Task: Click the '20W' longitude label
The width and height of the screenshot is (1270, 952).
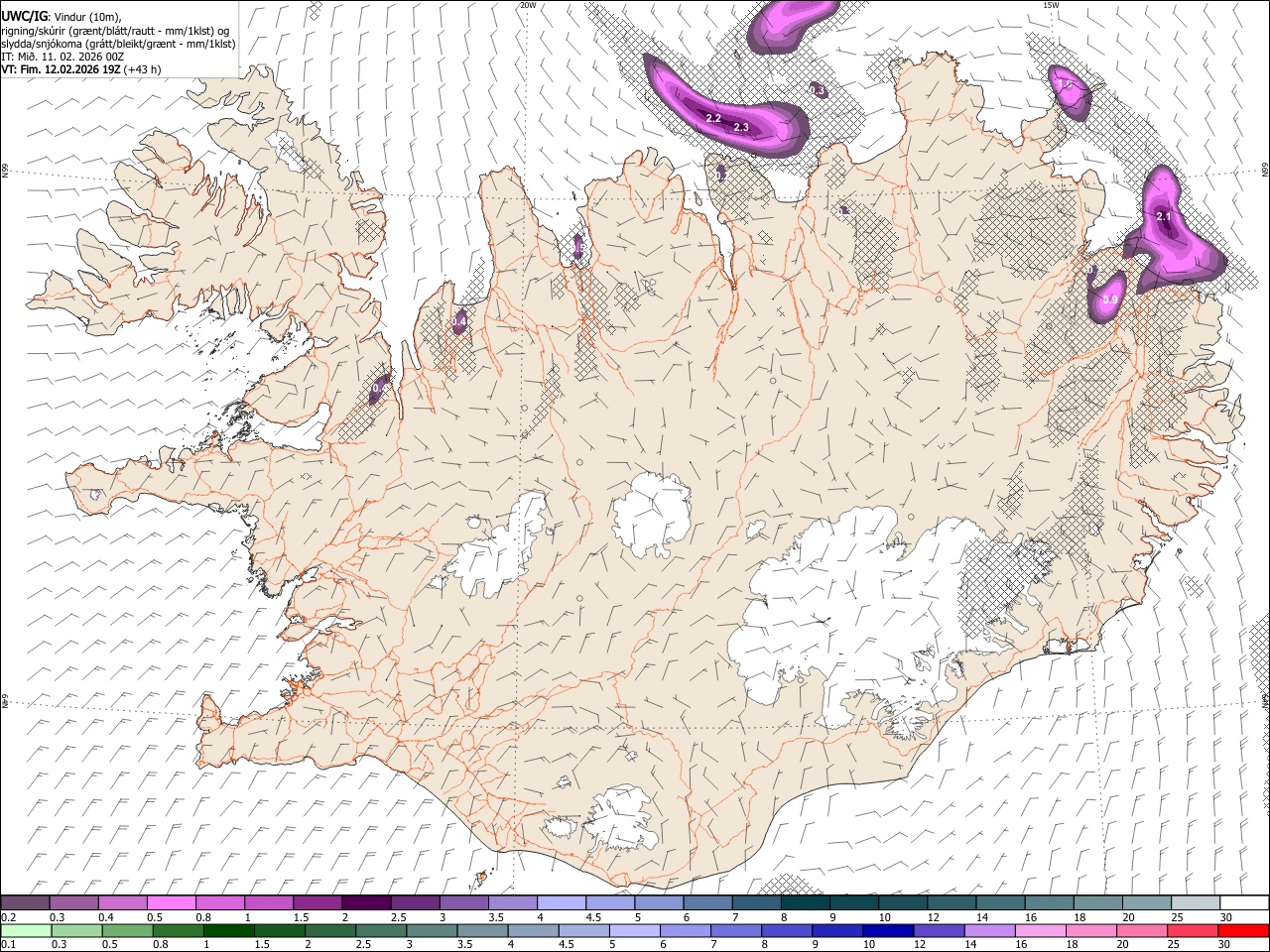Action: tap(528, 5)
